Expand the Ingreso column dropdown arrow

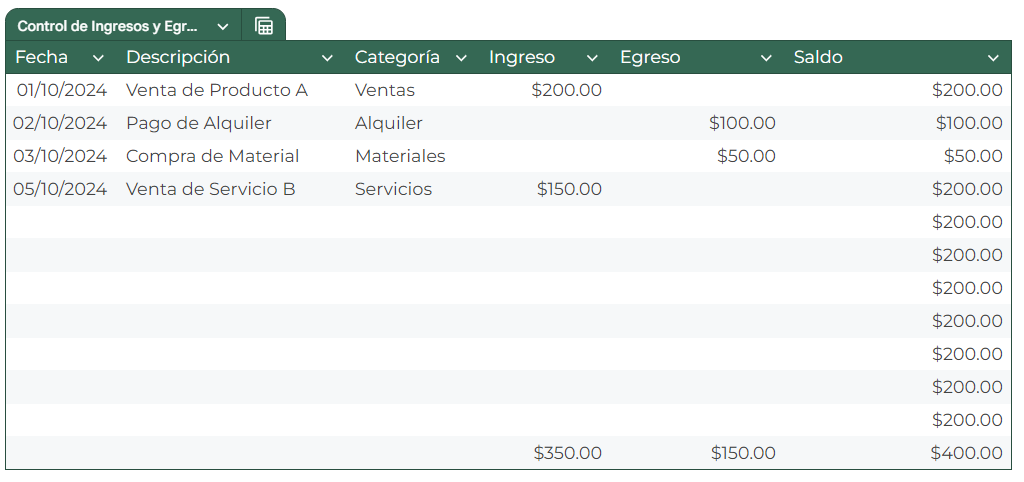point(592,58)
